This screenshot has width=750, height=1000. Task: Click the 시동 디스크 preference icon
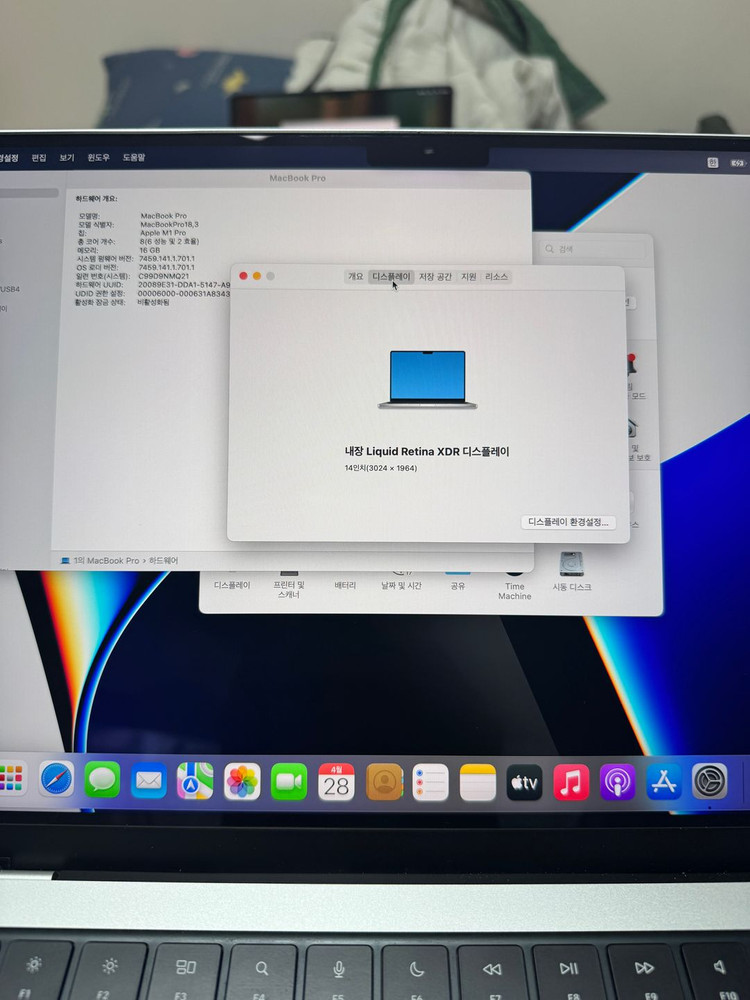click(x=571, y=571)
